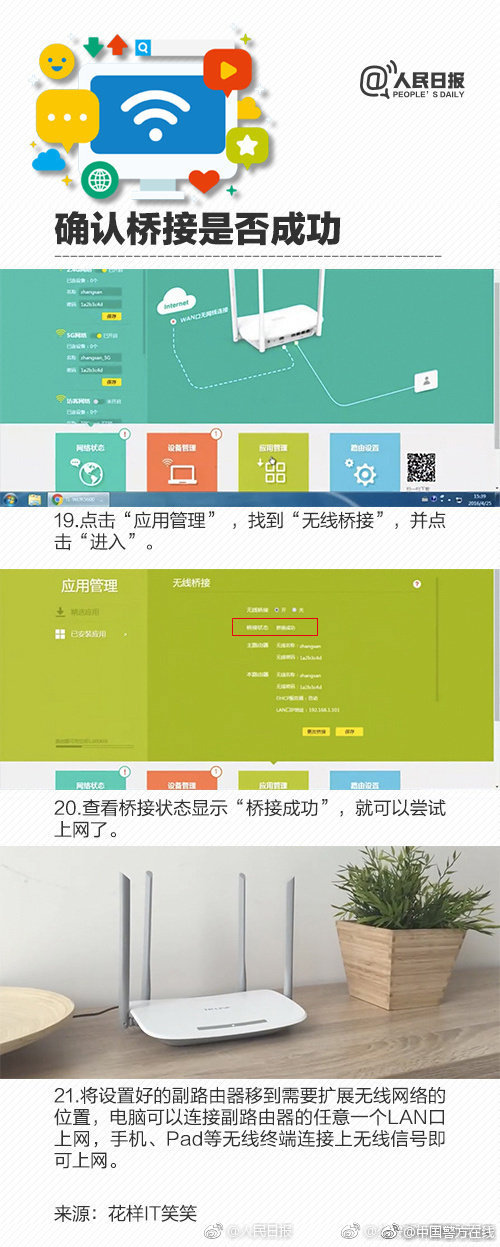Click the help question mark on 无线桥接 page
The image size is (500, 1247).
pyautogui.click(x=417, y=583)
